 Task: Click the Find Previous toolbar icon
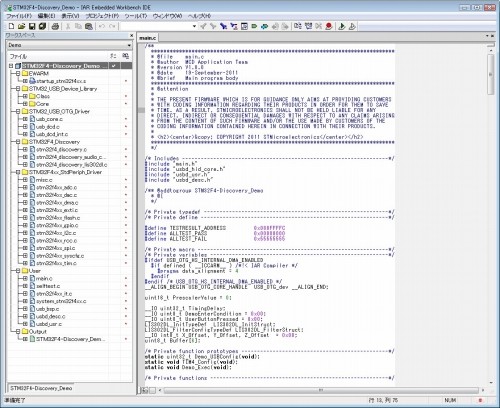click(203, 26)
